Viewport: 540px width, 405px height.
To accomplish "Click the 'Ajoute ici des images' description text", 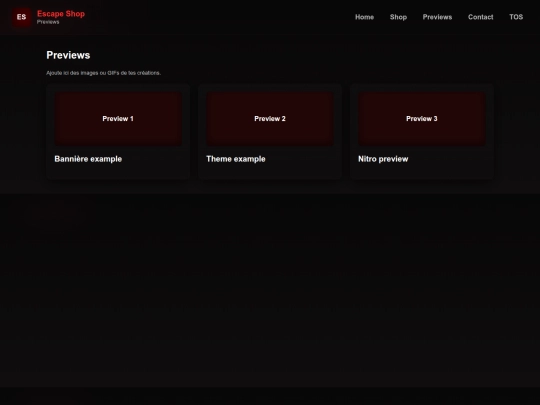I will point(103,73).
